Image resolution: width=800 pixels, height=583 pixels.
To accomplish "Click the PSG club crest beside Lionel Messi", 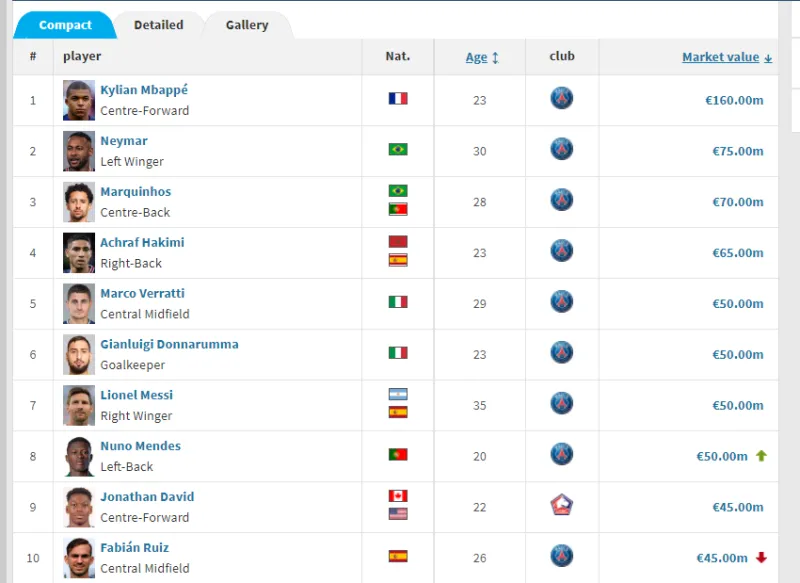I will [562, 404].
